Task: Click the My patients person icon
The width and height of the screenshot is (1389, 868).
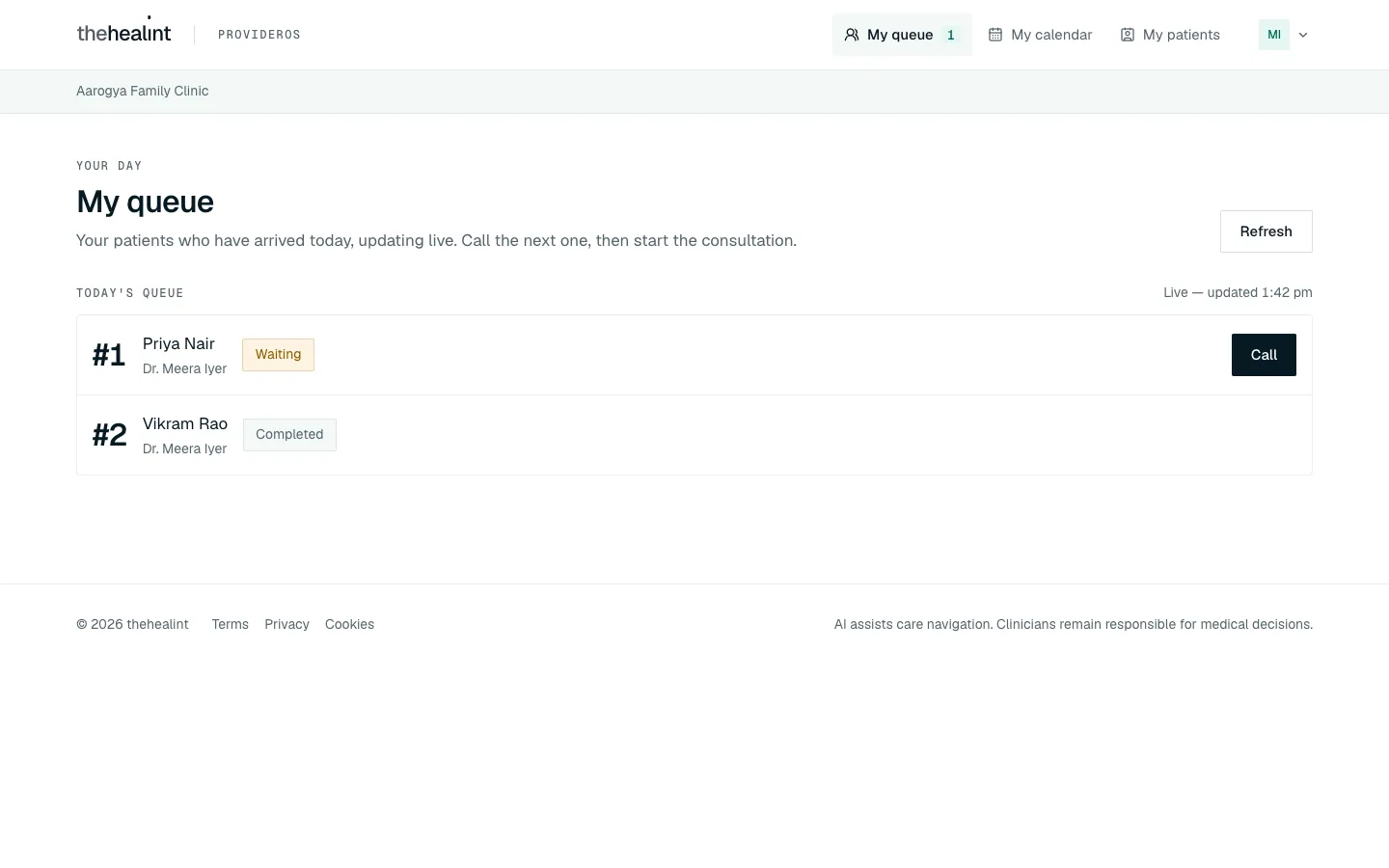Action: point(1127,35)
